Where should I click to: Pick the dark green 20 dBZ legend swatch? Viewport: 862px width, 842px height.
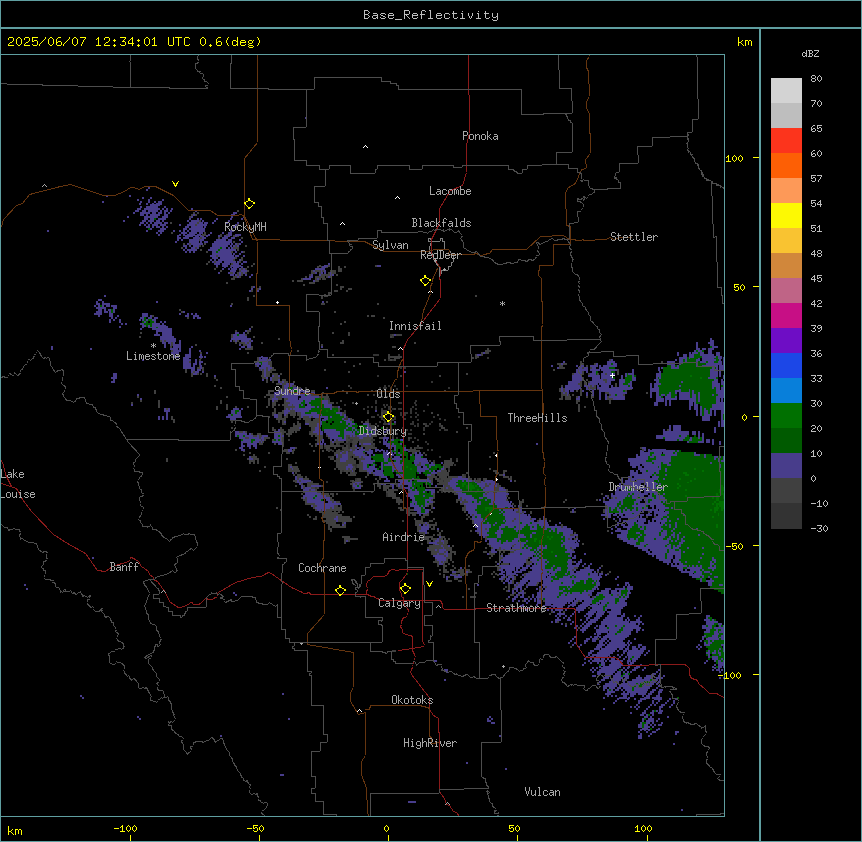(786, 441)
